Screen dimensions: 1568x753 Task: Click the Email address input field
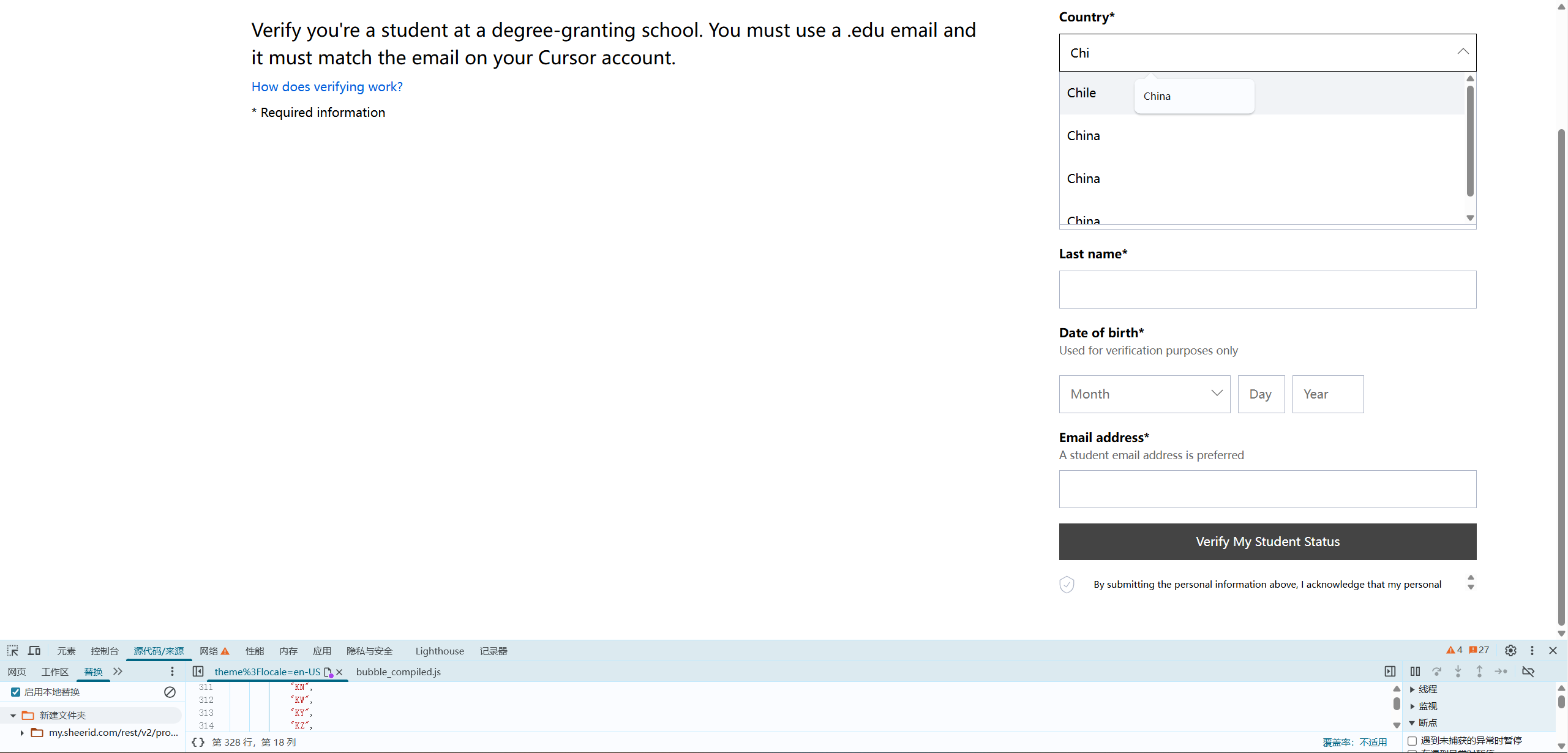click(x=1267, y=489)
